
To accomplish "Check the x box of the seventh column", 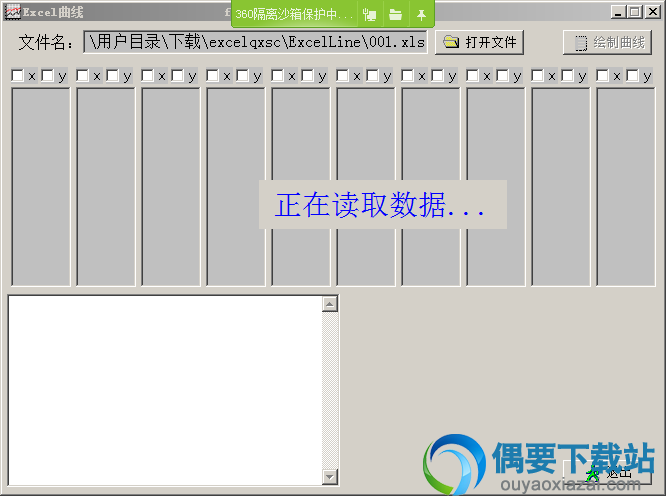I will (407, 76).
